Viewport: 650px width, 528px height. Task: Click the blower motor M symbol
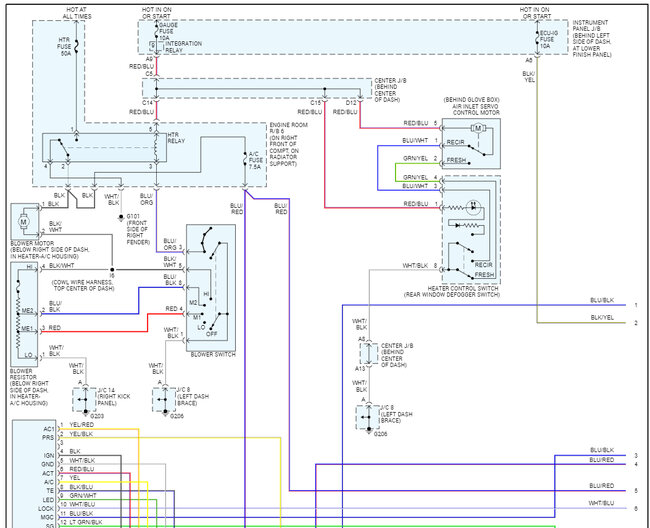click(x=23, y=222)
